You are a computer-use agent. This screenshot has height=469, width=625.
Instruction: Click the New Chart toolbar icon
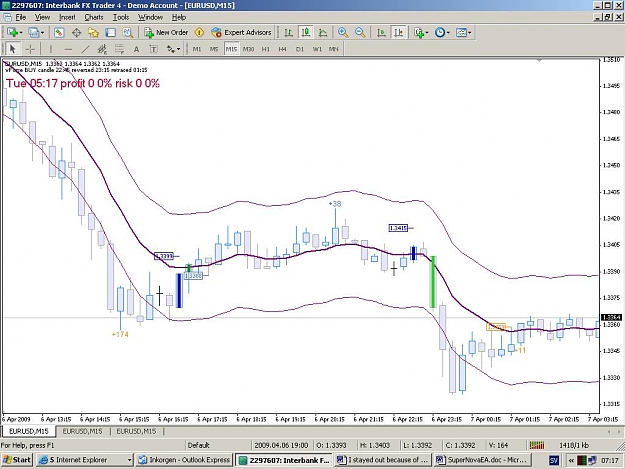(x=12, y=32)
